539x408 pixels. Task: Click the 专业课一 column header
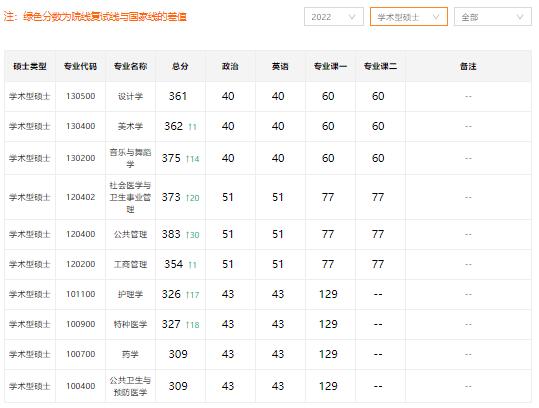coord(330,66)
